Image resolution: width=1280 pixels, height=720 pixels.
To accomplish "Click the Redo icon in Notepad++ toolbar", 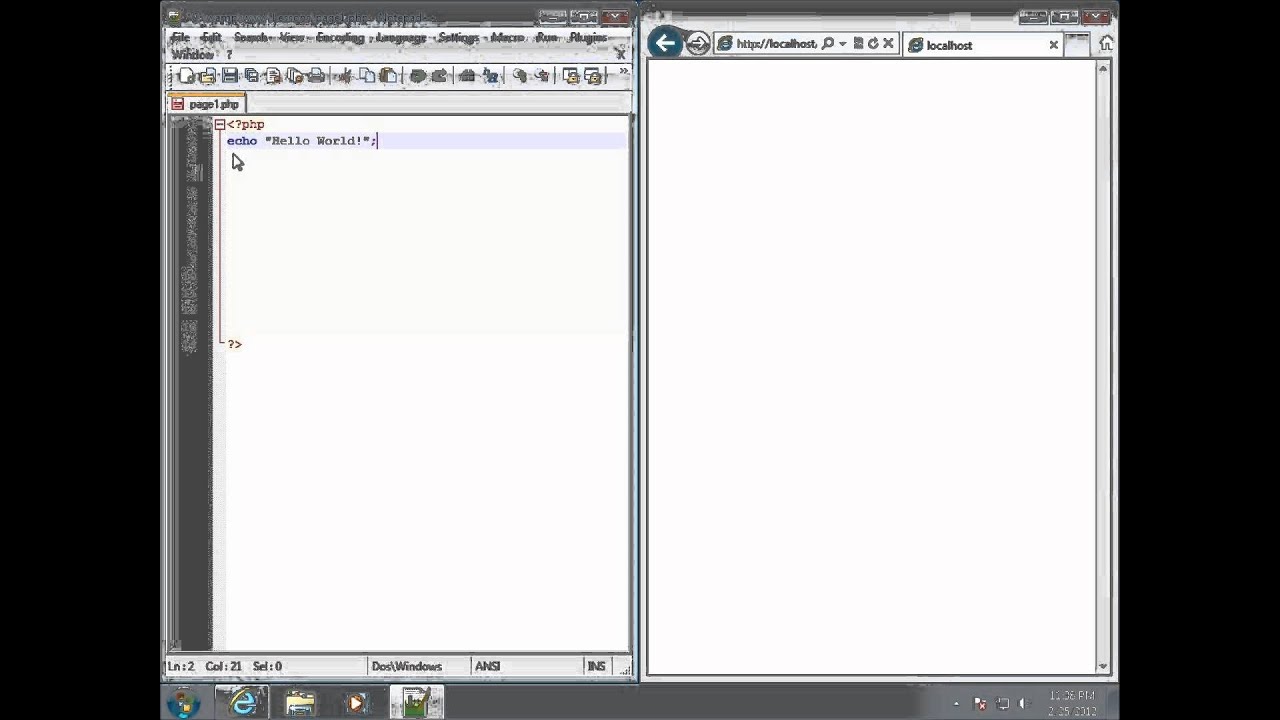I will point(439,76).
